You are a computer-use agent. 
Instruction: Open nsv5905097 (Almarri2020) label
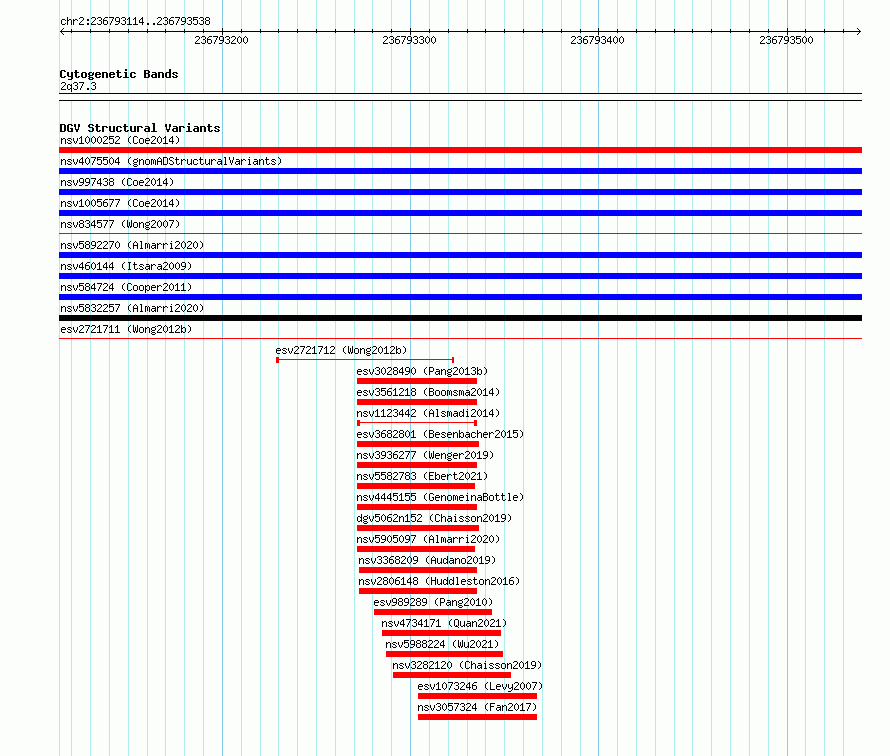point(428,539)
